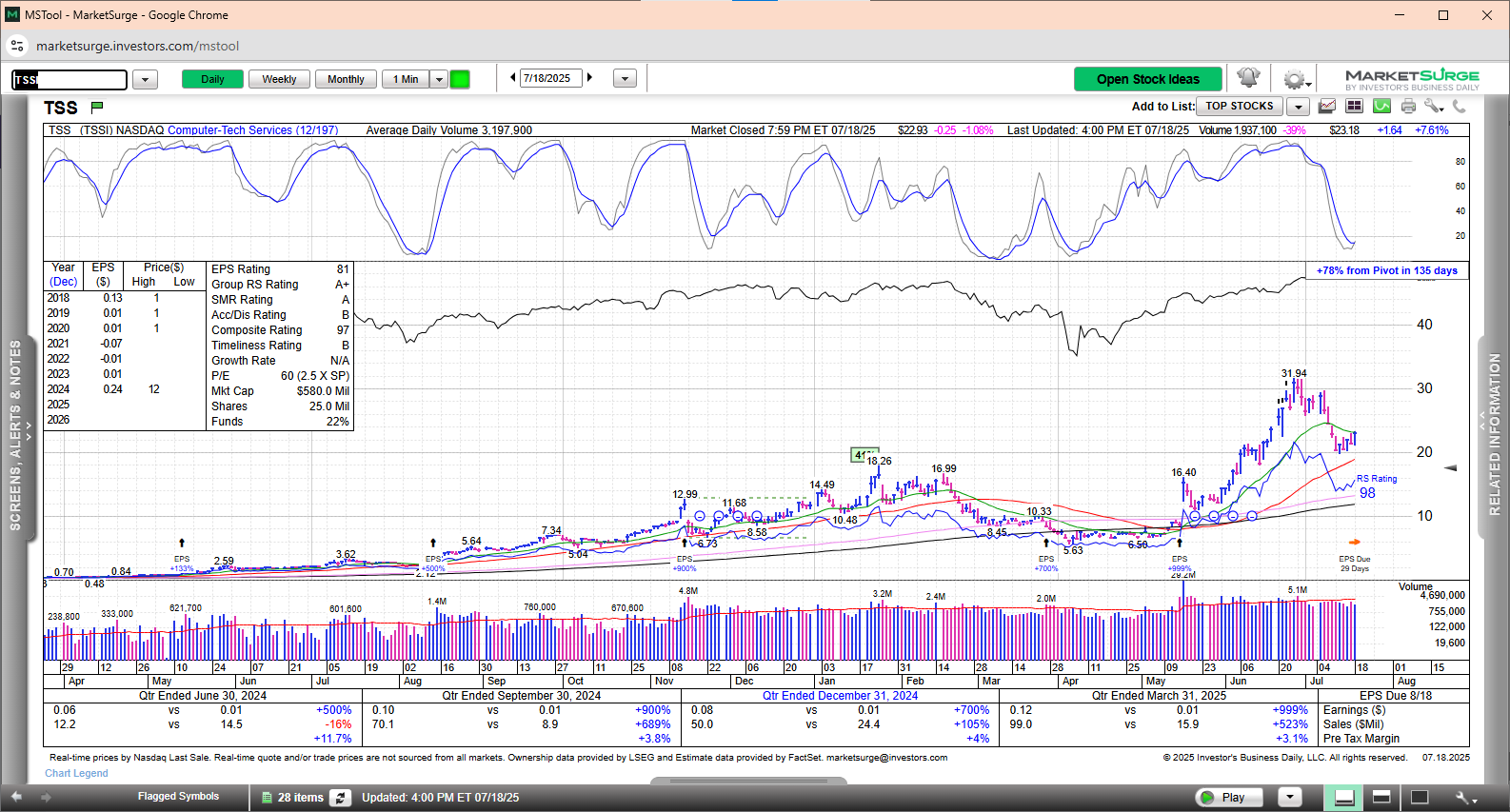Select the 1 Min intraday chart
Viewport: 1510px width, 812px height.
(x=406, y=79)
